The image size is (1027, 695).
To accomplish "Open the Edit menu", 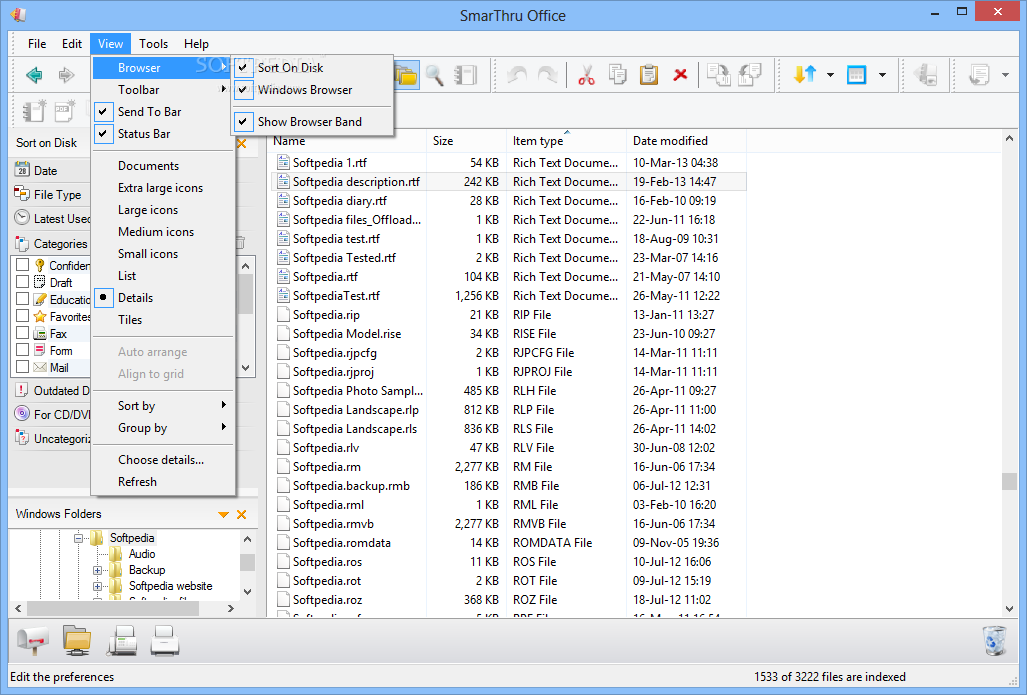I will 71,44.
